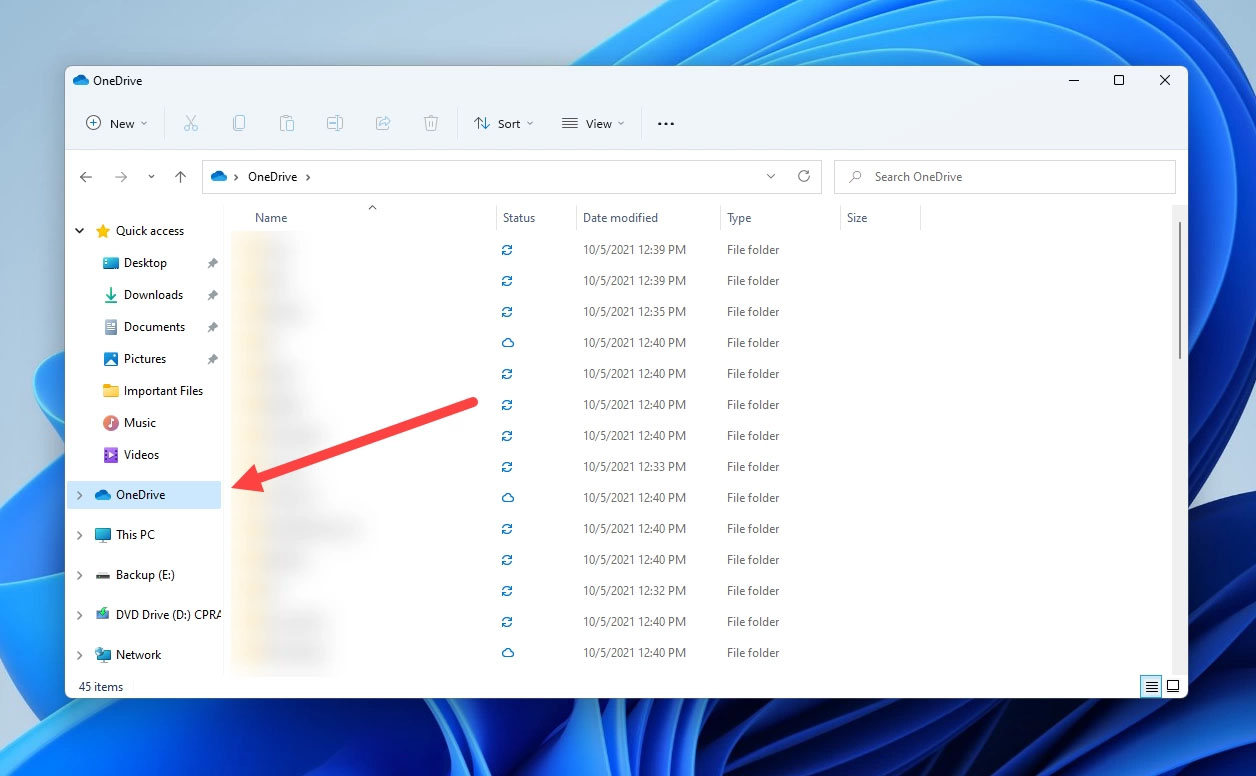Click the Cut scissors icon in toolbar
The height and width of the screenshot is (776, 1256).
[x=191, y=123]
